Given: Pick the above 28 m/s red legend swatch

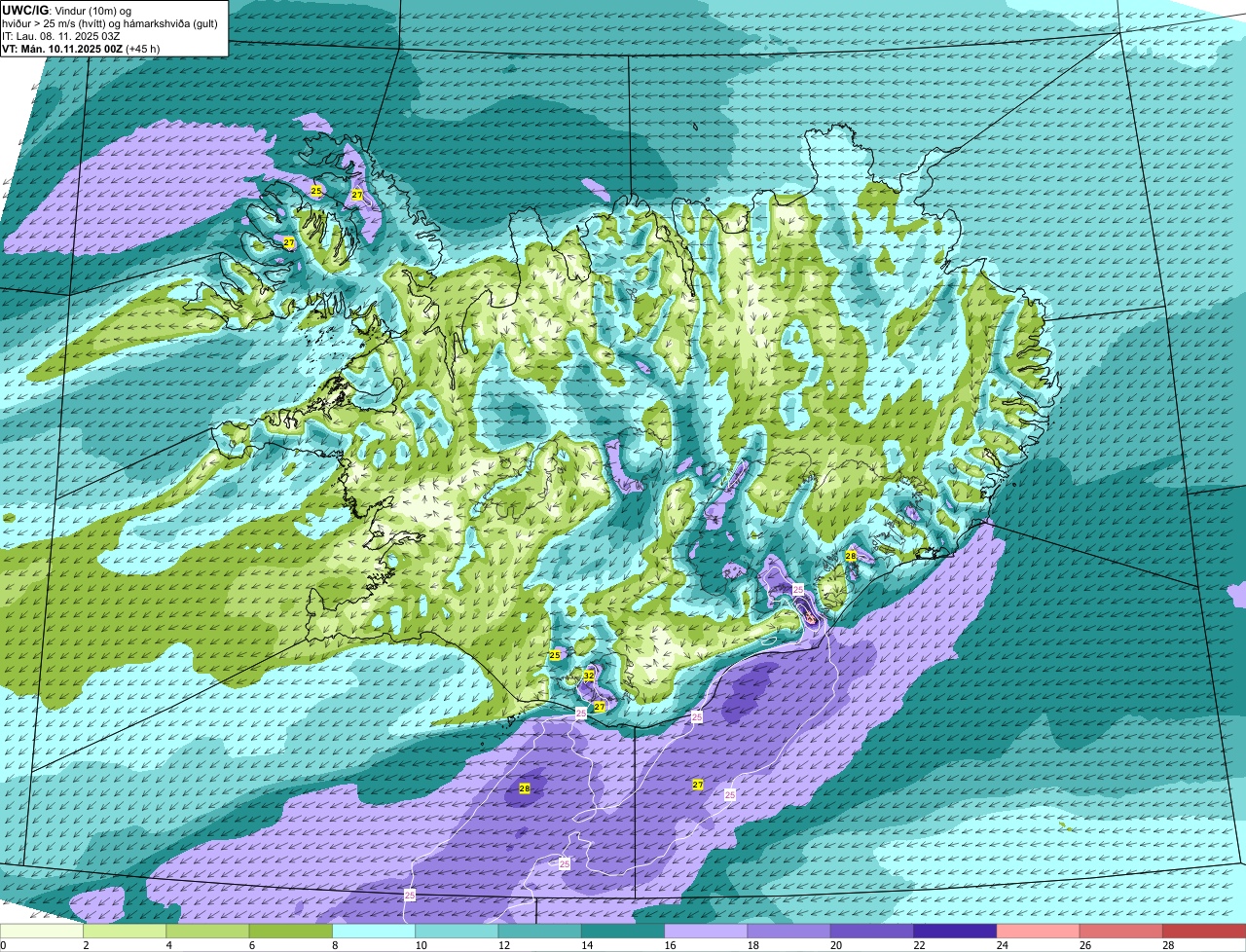Looking at the screenshot, I should [1205, 932].
